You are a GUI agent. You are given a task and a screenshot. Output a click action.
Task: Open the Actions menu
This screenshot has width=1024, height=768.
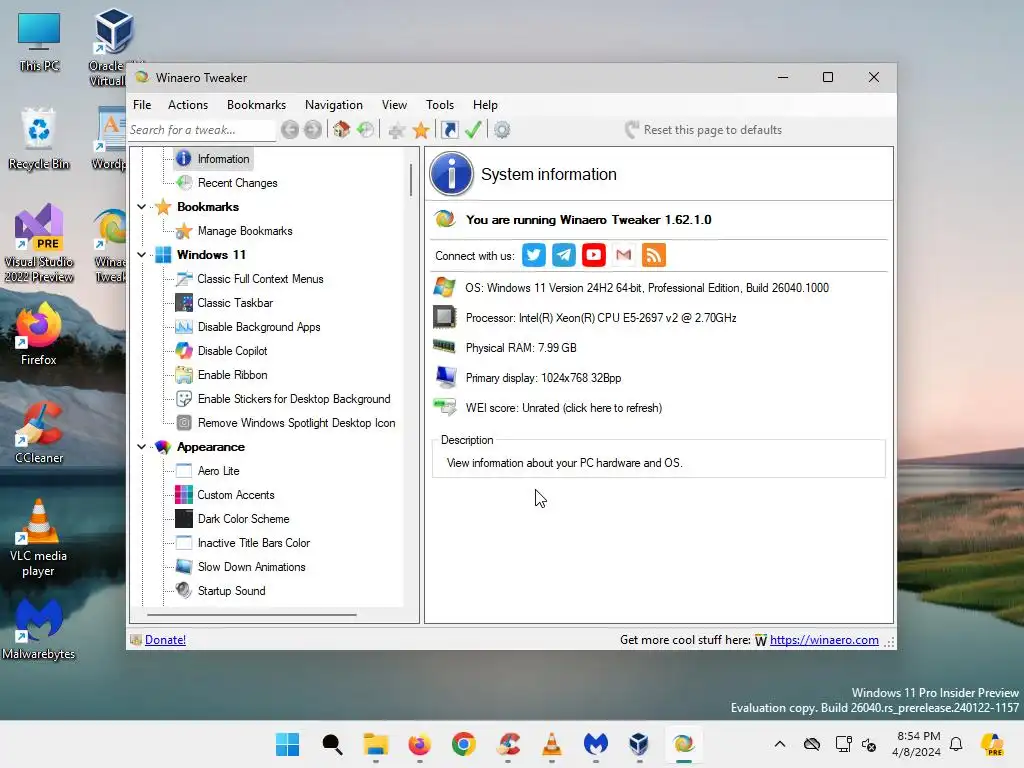(188, 104)
